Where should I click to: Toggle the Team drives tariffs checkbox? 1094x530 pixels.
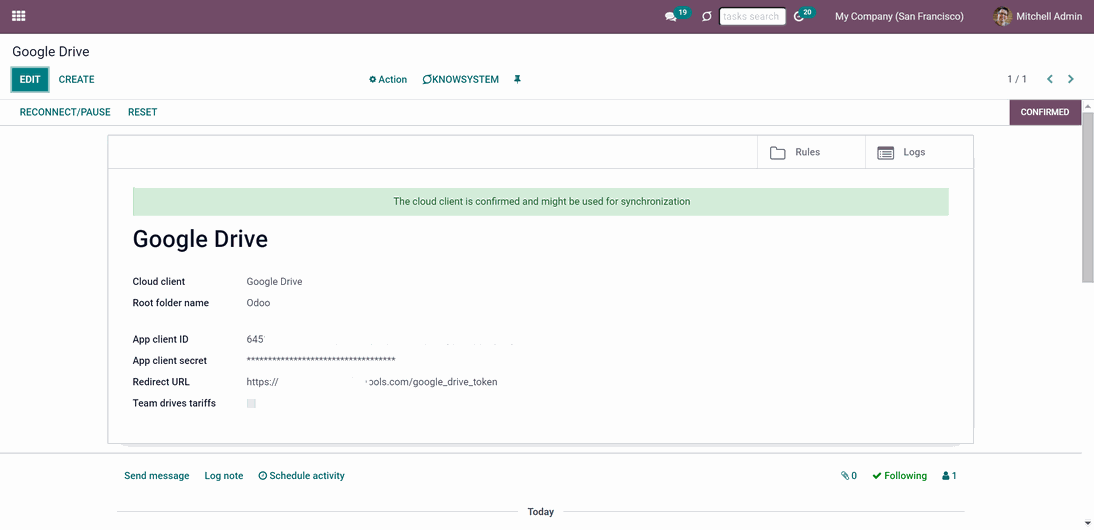pyautogui.click(x=251, y=403)
